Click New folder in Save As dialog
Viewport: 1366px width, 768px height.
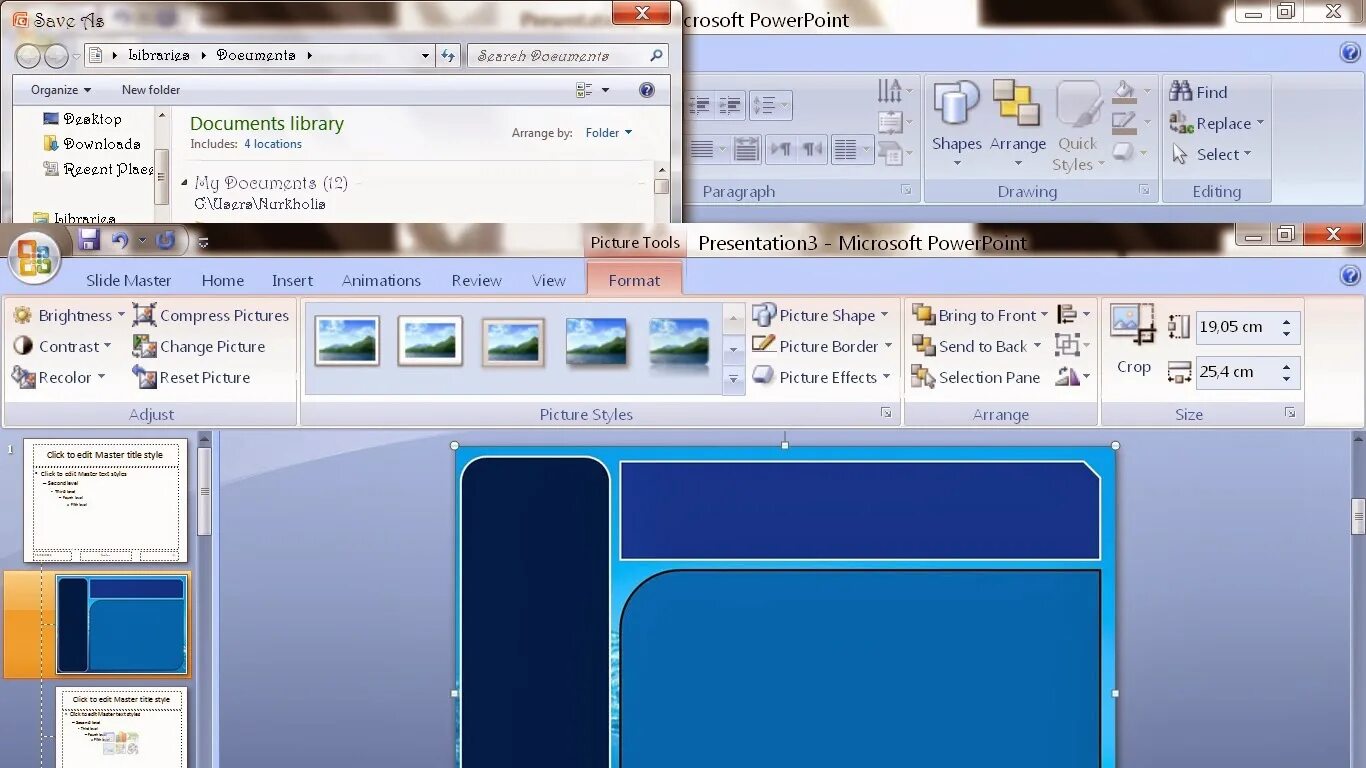click(151, 90)
